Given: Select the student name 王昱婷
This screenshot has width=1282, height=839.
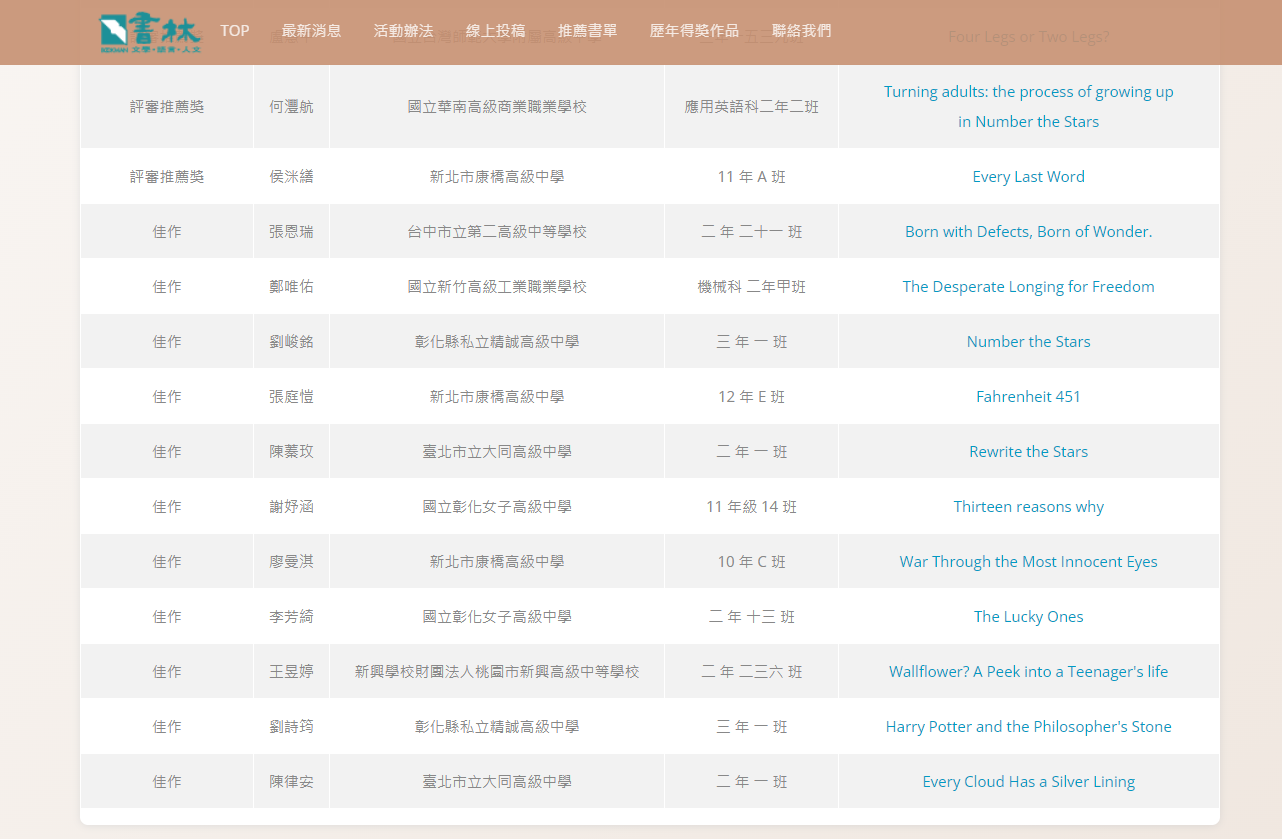Looking at the screenshot, I should pyautogui.click(x=291, y=672).
